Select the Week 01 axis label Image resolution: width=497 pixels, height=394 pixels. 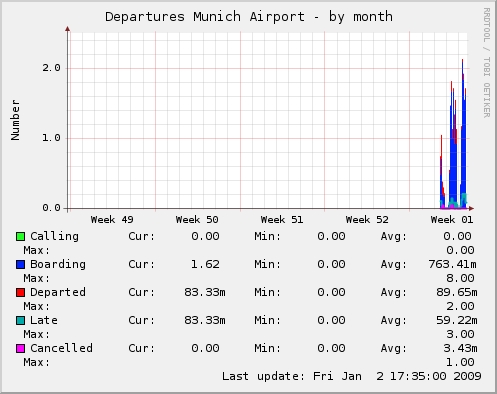coord(452,220)
